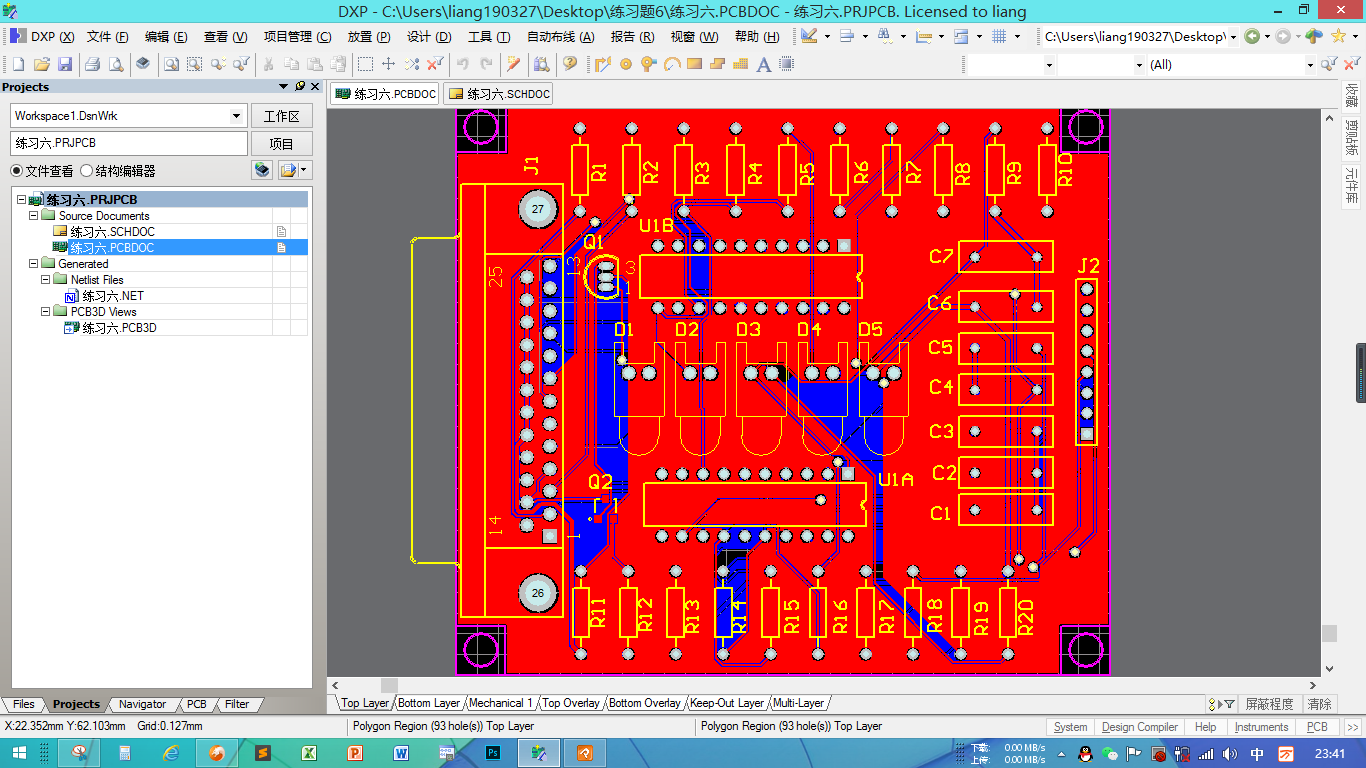
Task: Click the save file icon
Action: pyautogui.click(x=66, y=64)
